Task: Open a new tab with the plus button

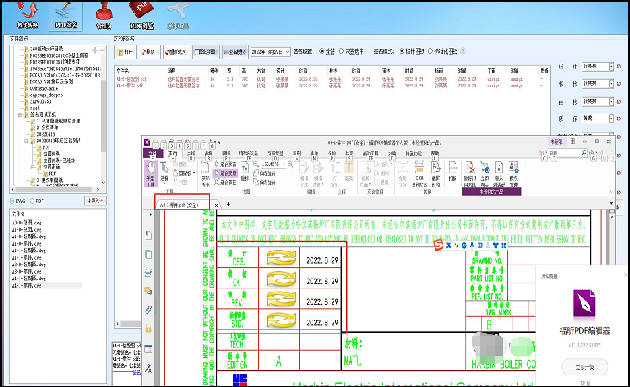Action: pyautogui.click(x=228, y=205)
